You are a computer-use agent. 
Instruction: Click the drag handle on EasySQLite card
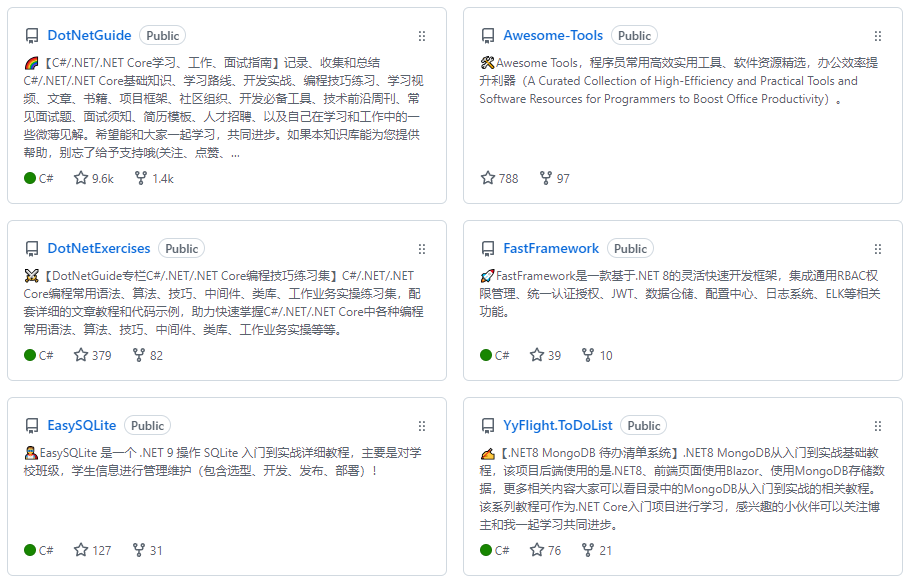[x=422, y=426]
